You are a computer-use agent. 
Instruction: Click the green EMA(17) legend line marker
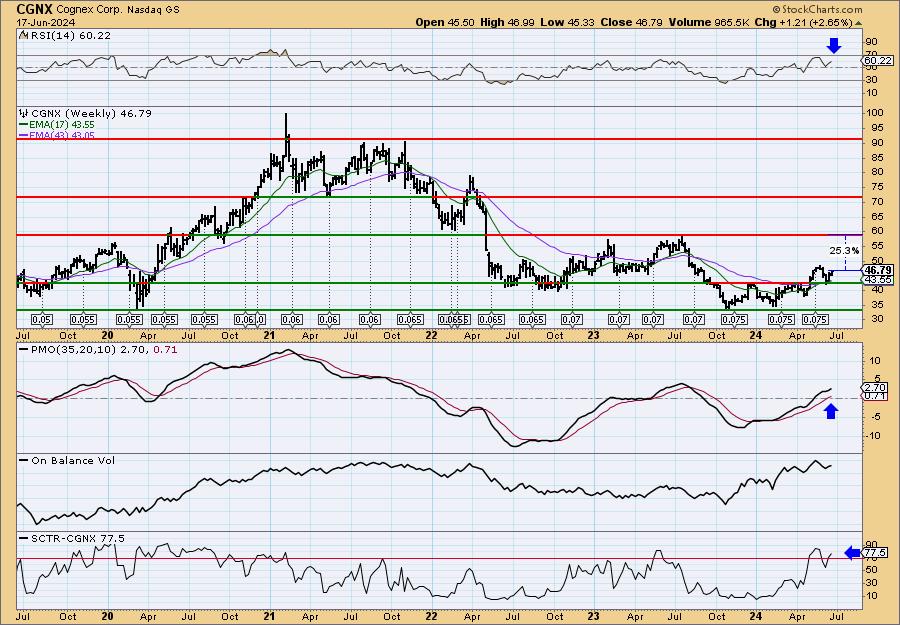(24, 125)
